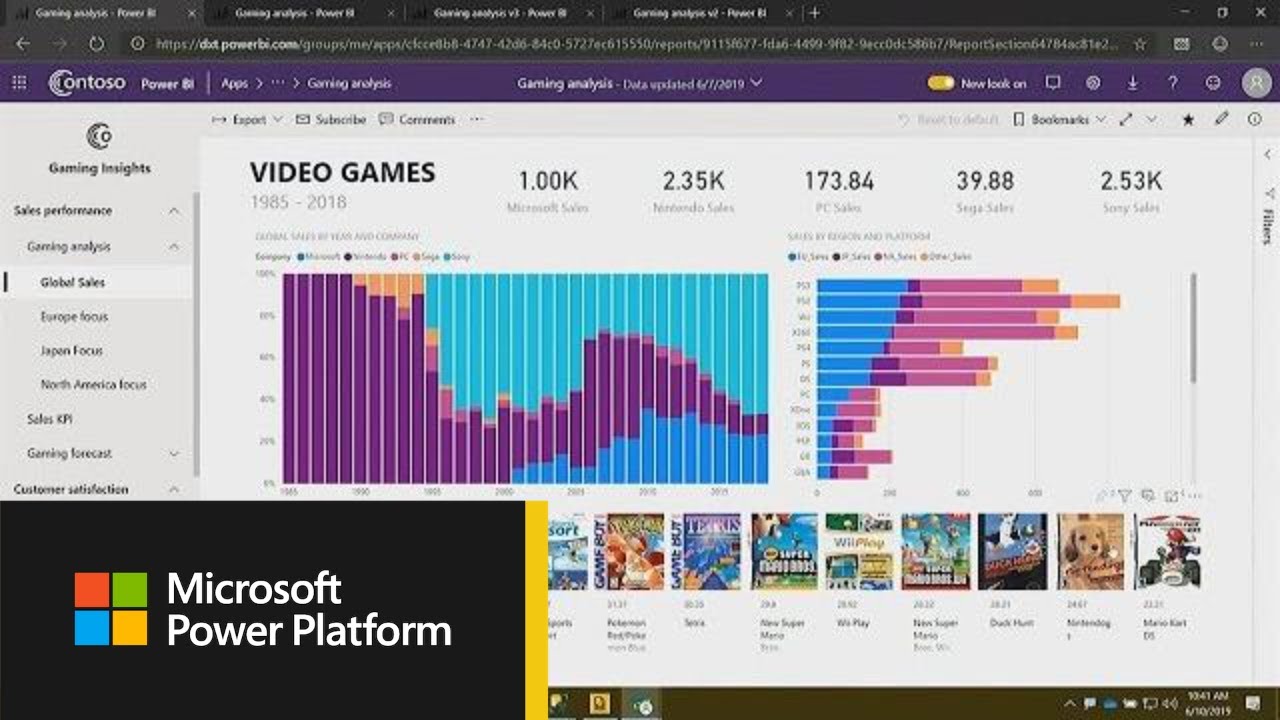Open the breadcrumb ellipsis in header
Viewport: 1280px width, 720px height.
tap(278, 84)
